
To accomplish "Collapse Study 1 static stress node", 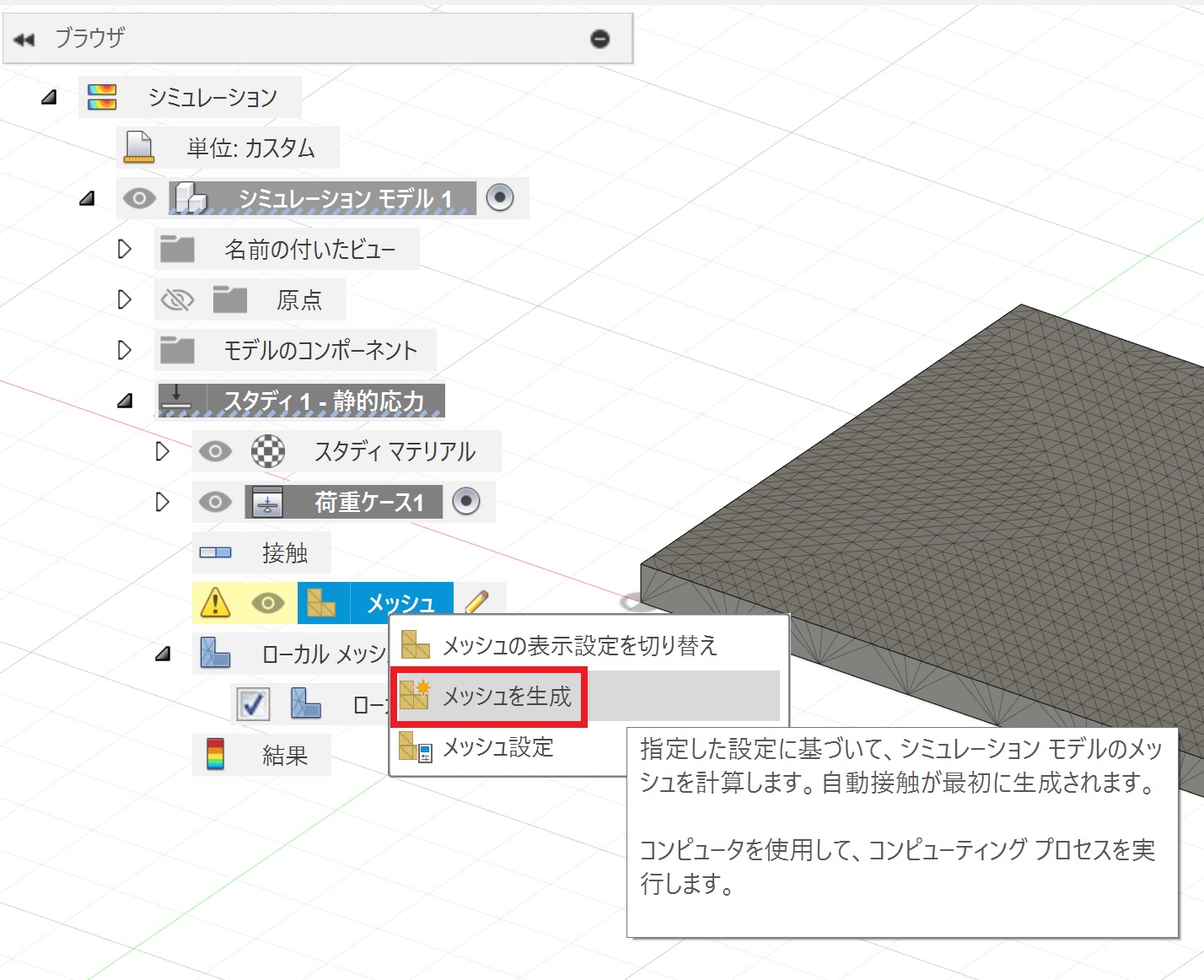I will [125, 401].
